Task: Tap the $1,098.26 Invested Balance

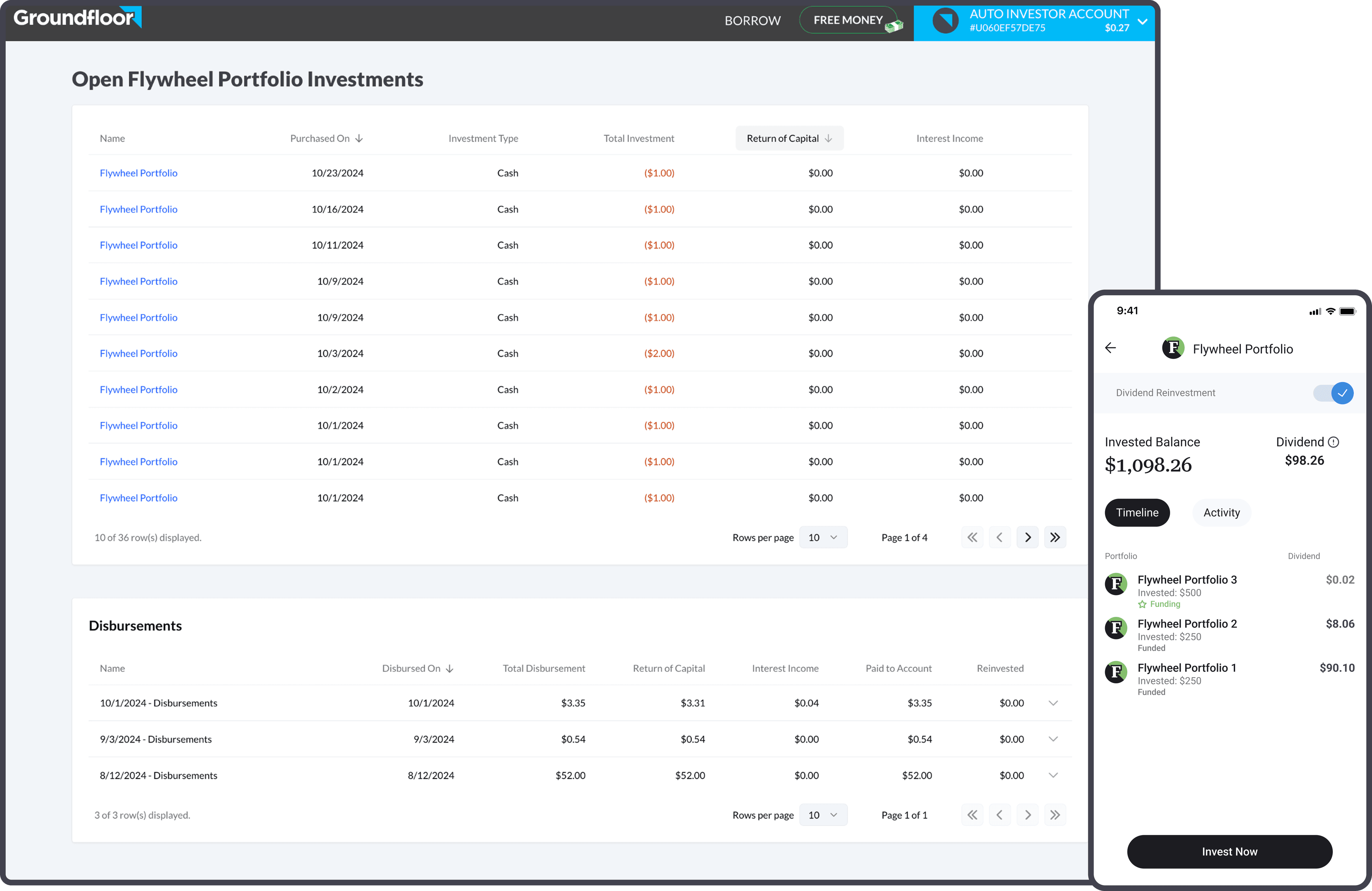Action: tap(1148, 465)
